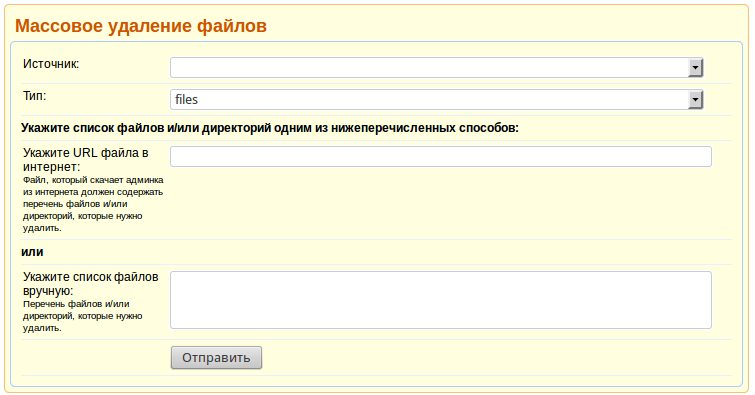Click the Тип dropdown arrow icon
Image resolution: width=755 pixels, height=395 pixels.
point(695,100)
